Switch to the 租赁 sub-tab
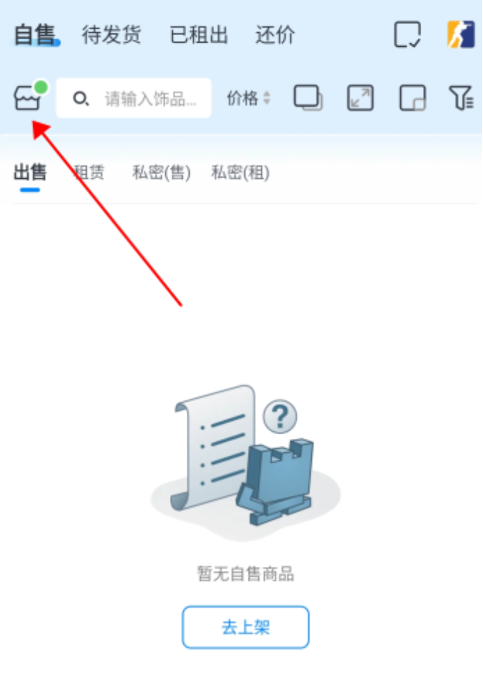This screenshot has width=483, height=673. [x=89, y=173]
